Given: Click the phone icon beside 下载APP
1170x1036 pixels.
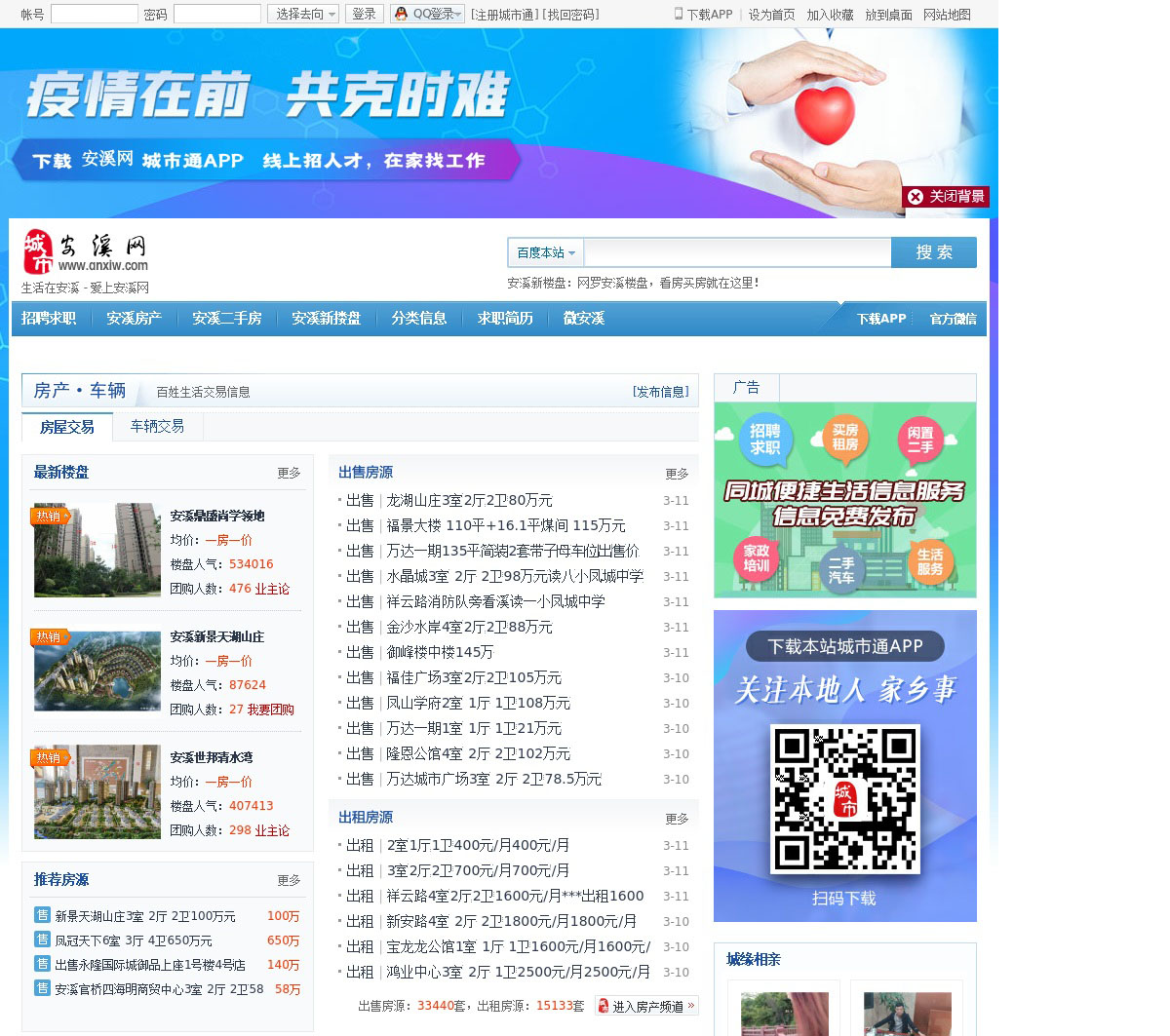Looking at the screenshot, I should coord(679,14).
